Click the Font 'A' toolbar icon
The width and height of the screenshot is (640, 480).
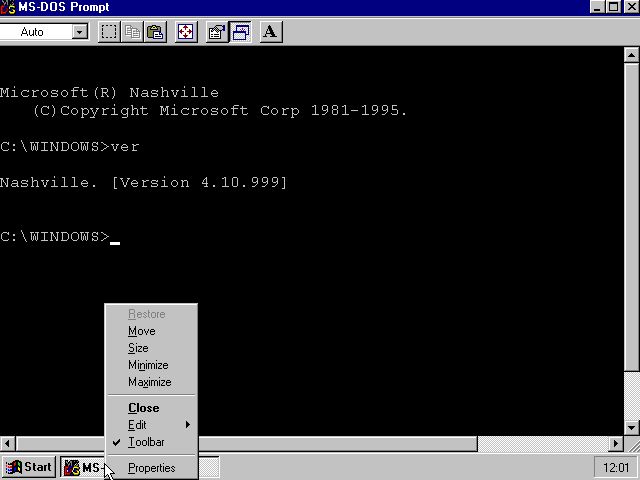click(x=270, y=32)
